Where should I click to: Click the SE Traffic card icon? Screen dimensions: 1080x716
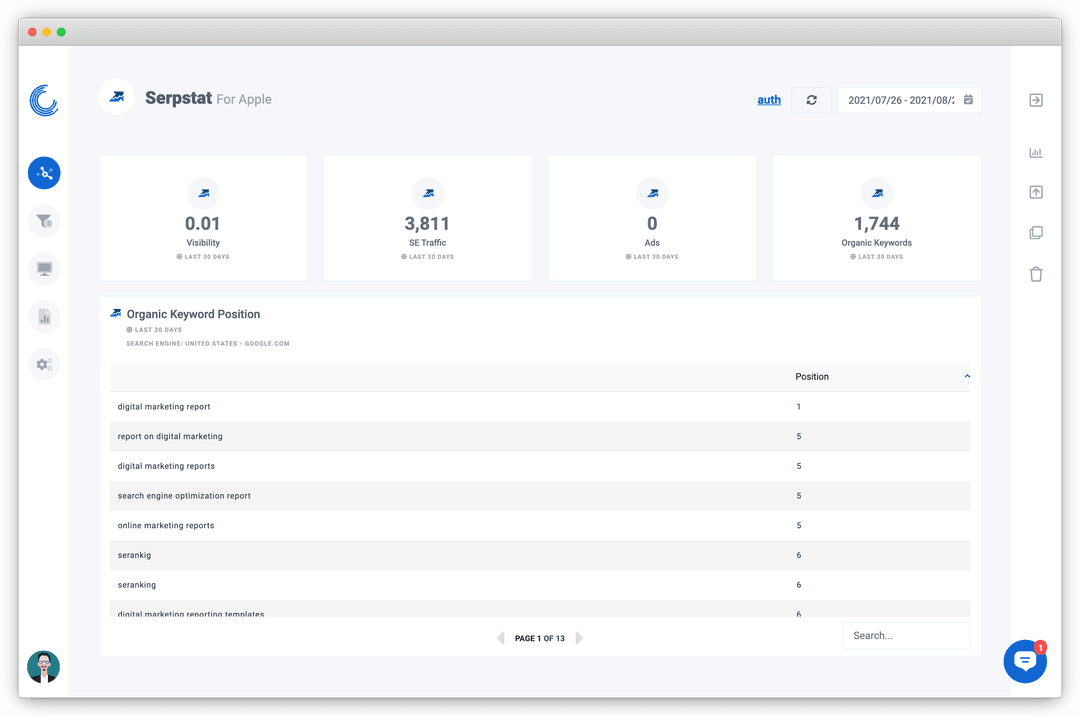click(x=428, y=193)
